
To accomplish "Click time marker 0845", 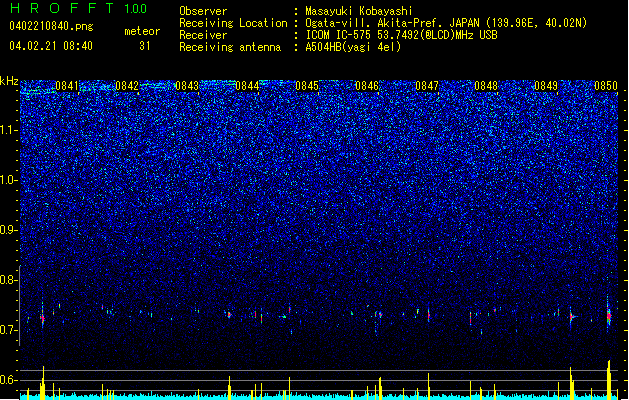I will 307,86.
